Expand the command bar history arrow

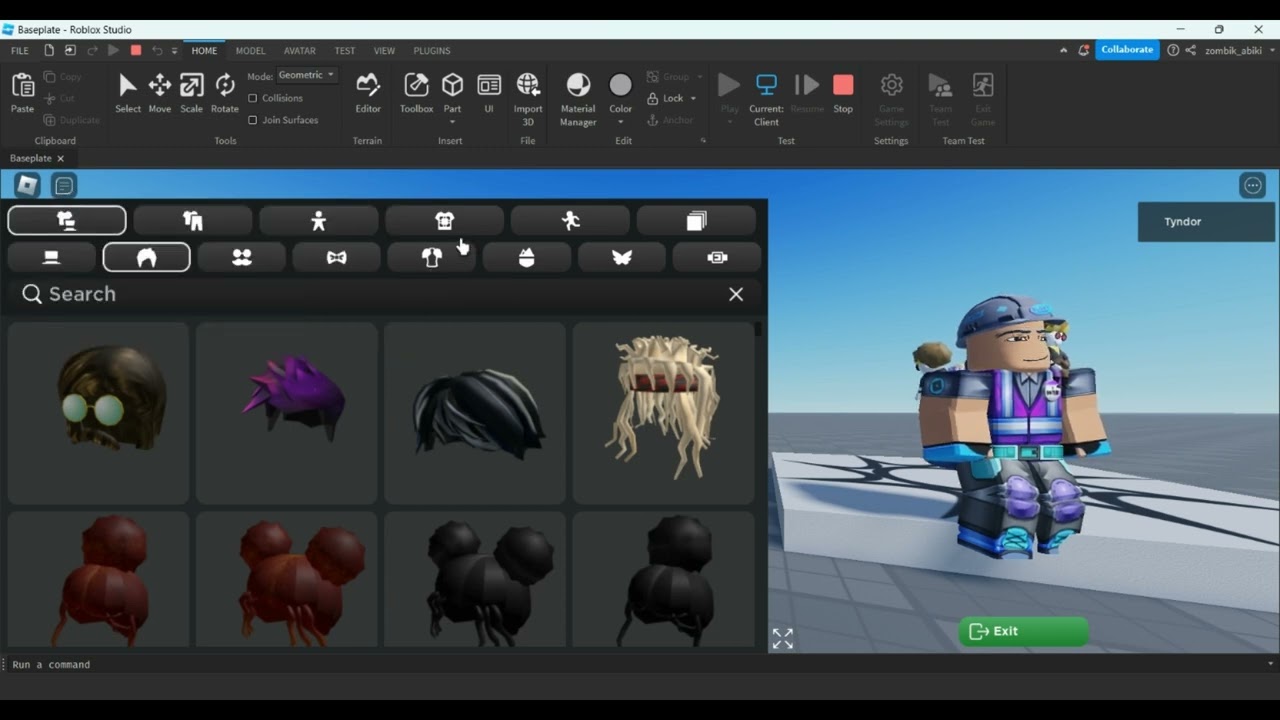(x=1271, y=664)
